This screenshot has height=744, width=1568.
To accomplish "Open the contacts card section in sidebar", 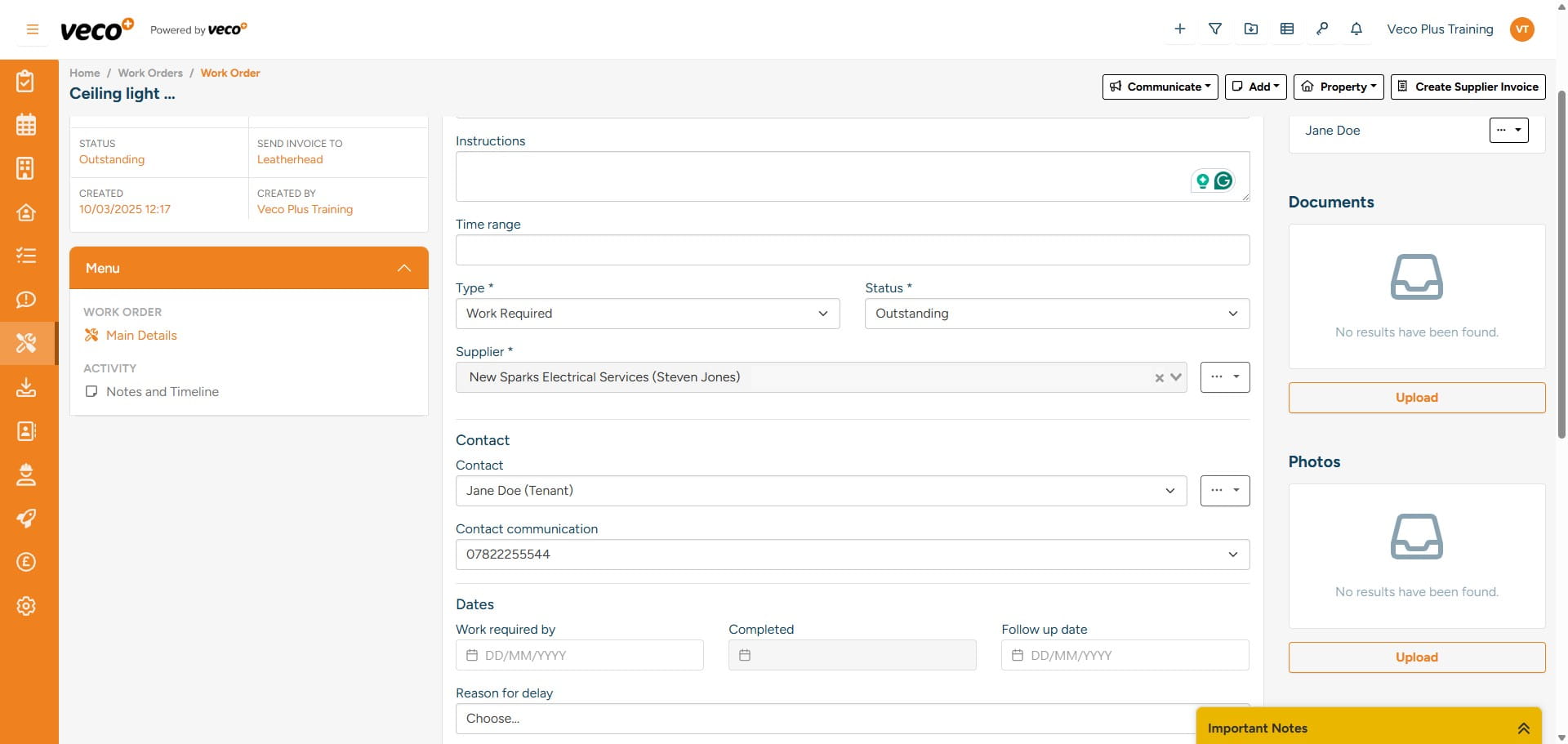I will (25, 431).
